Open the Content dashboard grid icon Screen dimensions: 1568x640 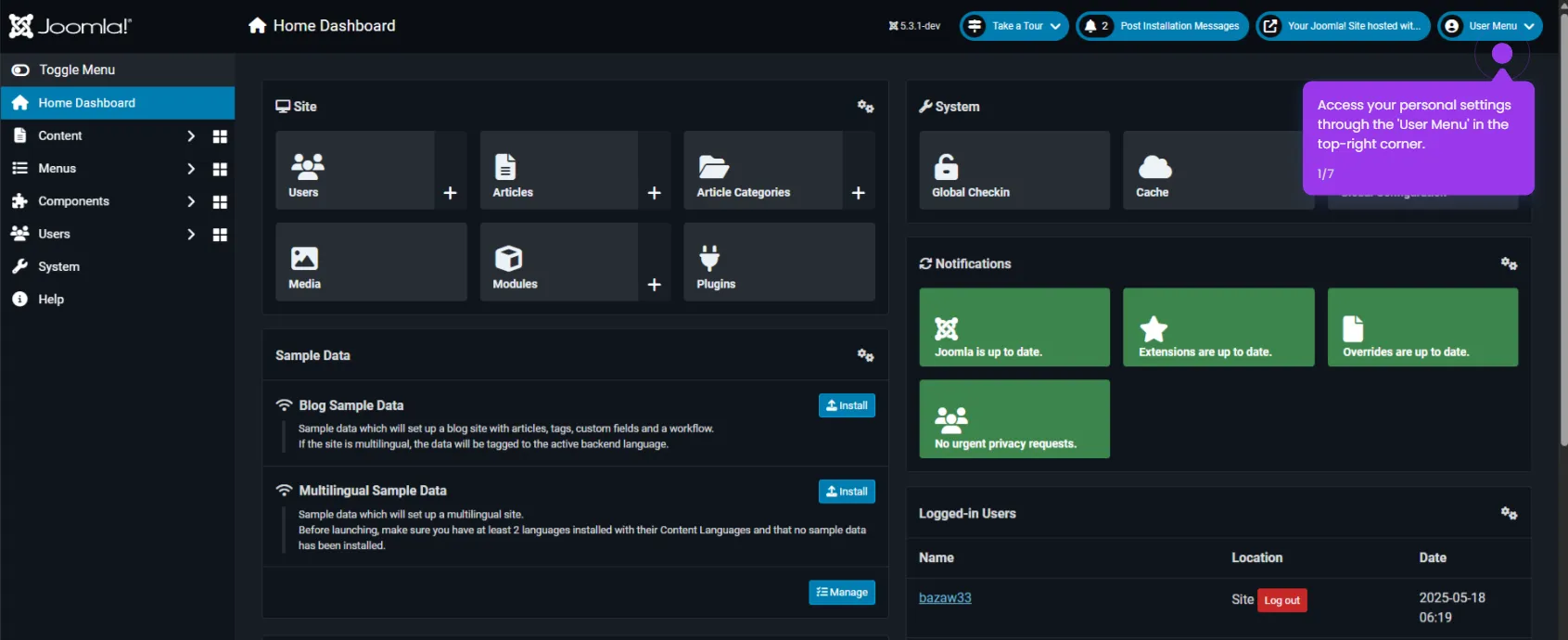220,136
